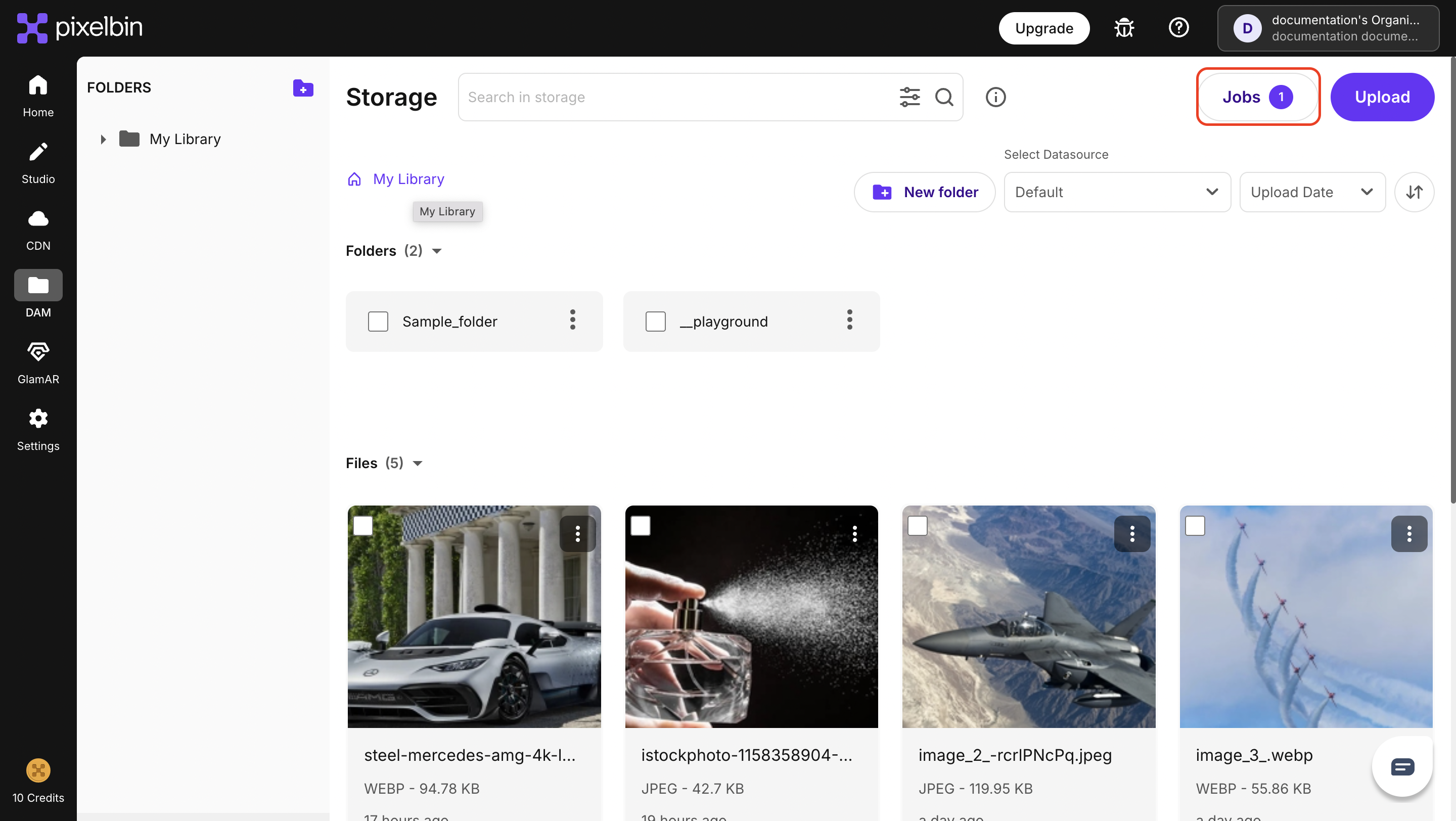Screen dimensions: 1456x821
Task: Open the help question mark icon
Action: (x=1178, y=28)
